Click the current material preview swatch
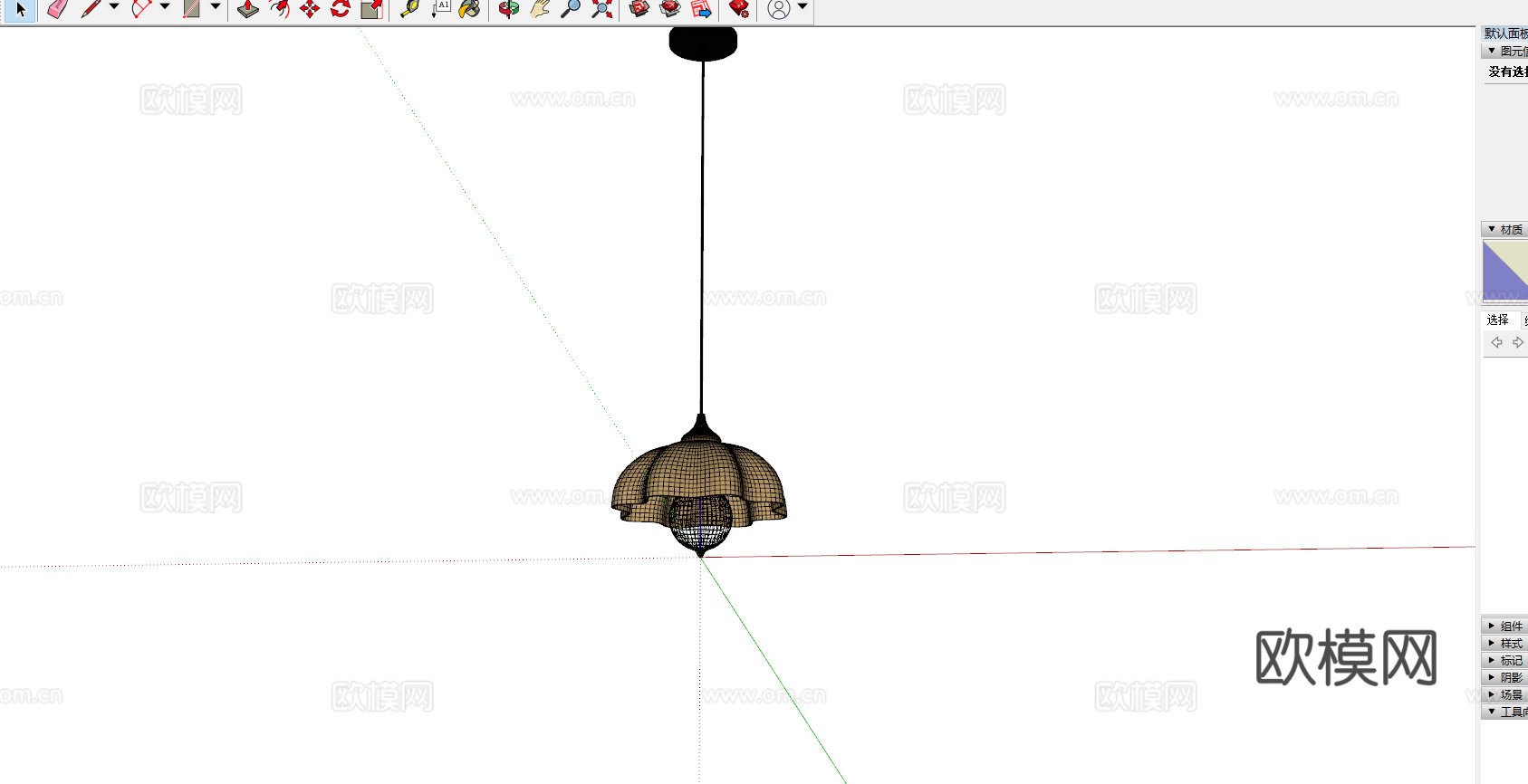Viewport: 1528px width, 784px height. point(1505,270)
